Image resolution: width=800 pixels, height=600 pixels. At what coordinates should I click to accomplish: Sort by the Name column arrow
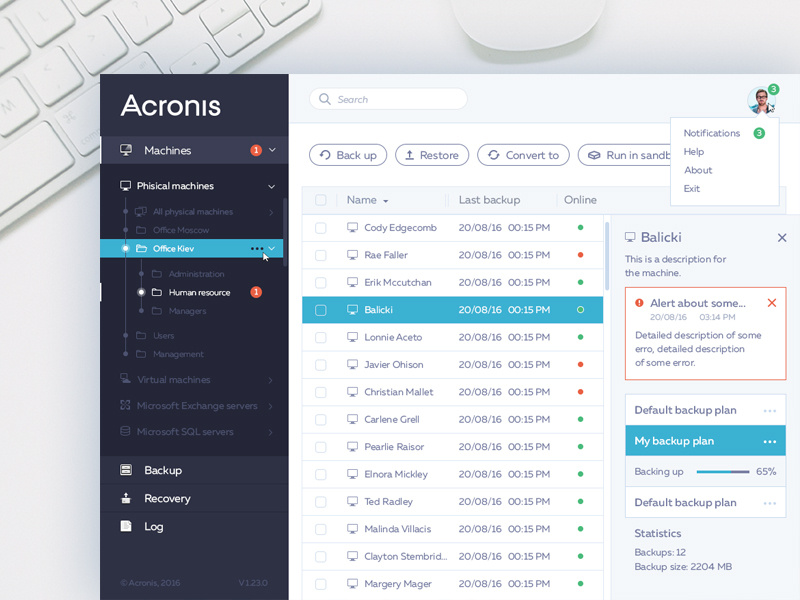[x=386, y=201]
